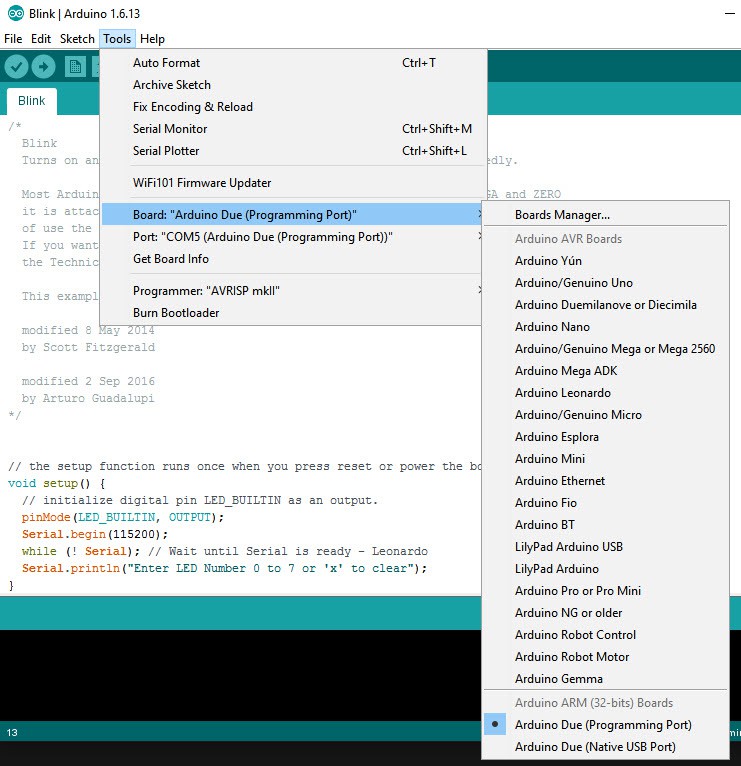Choose the plain LilyPad Arduino entry
Viewport: 741px width, 766px height.
[606, 568]
